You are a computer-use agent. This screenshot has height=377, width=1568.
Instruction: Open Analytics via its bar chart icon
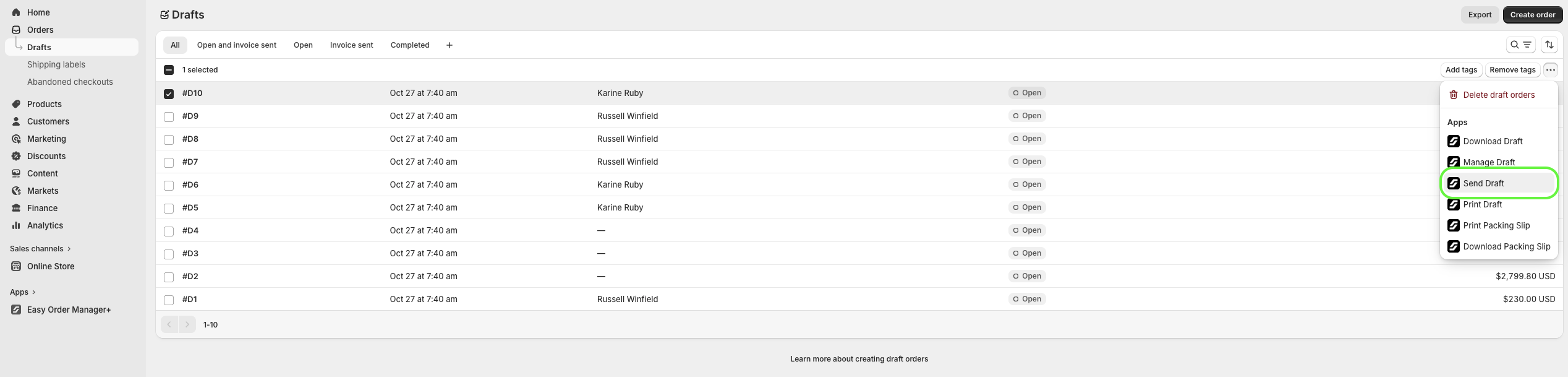[16, 225]
